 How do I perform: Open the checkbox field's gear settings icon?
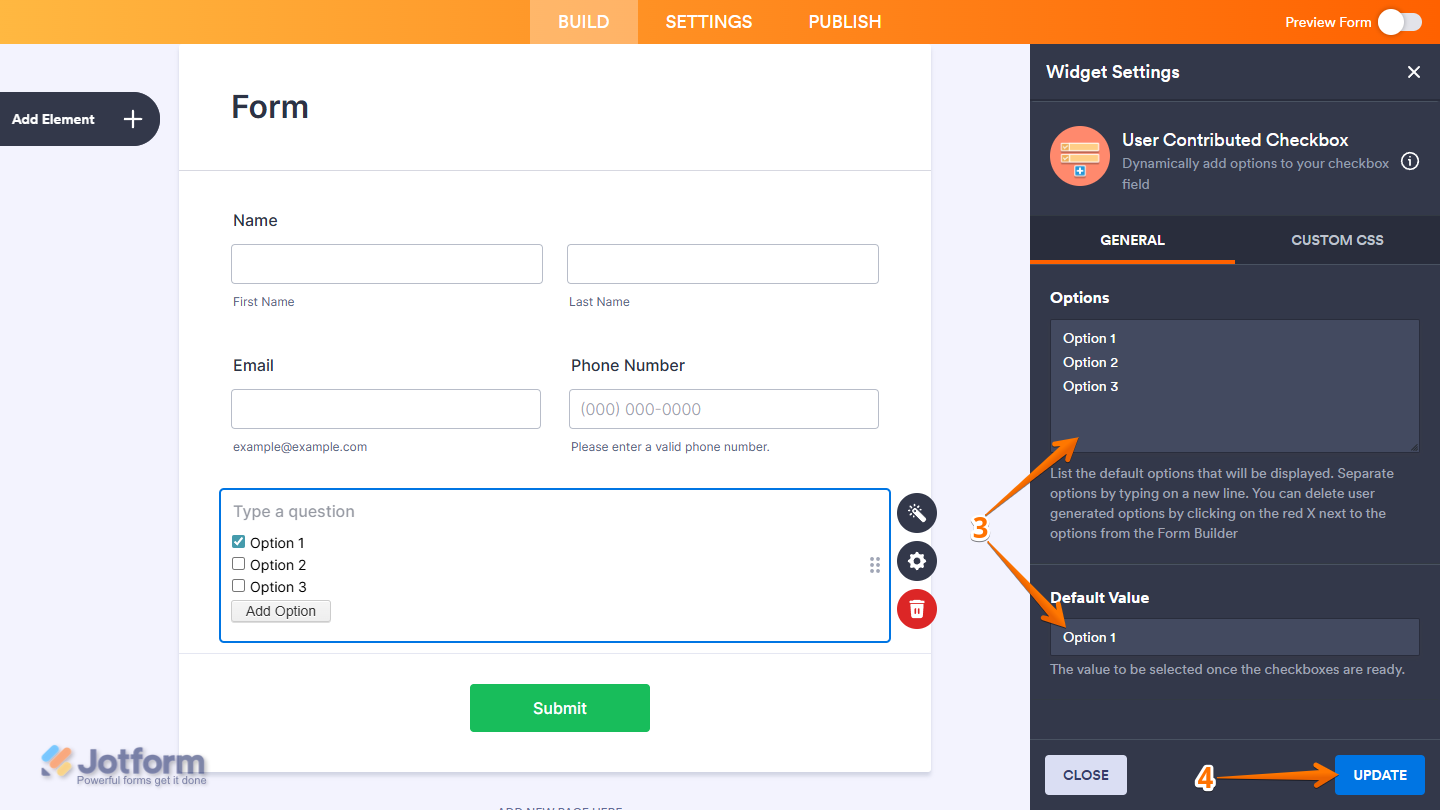(x=916, y=561)
